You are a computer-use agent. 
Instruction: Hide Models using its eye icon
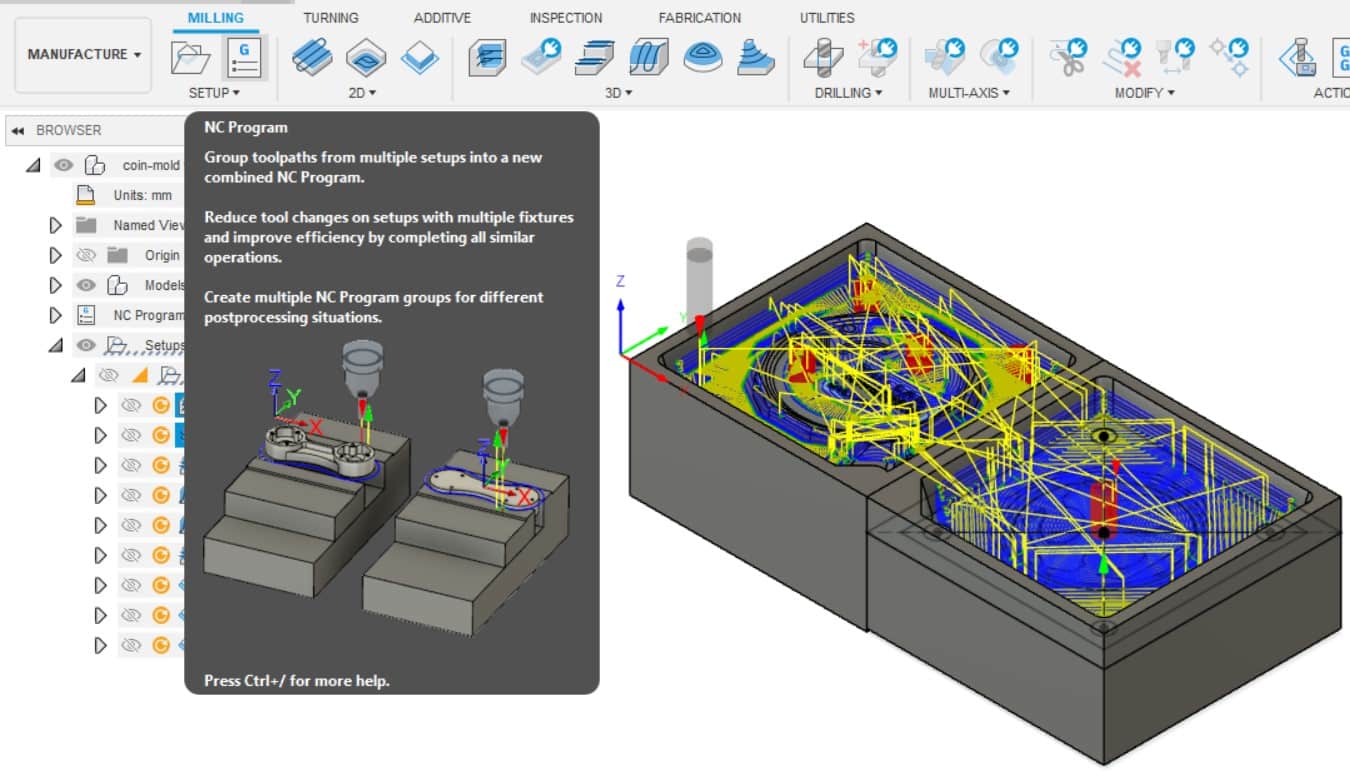point(86,285)
